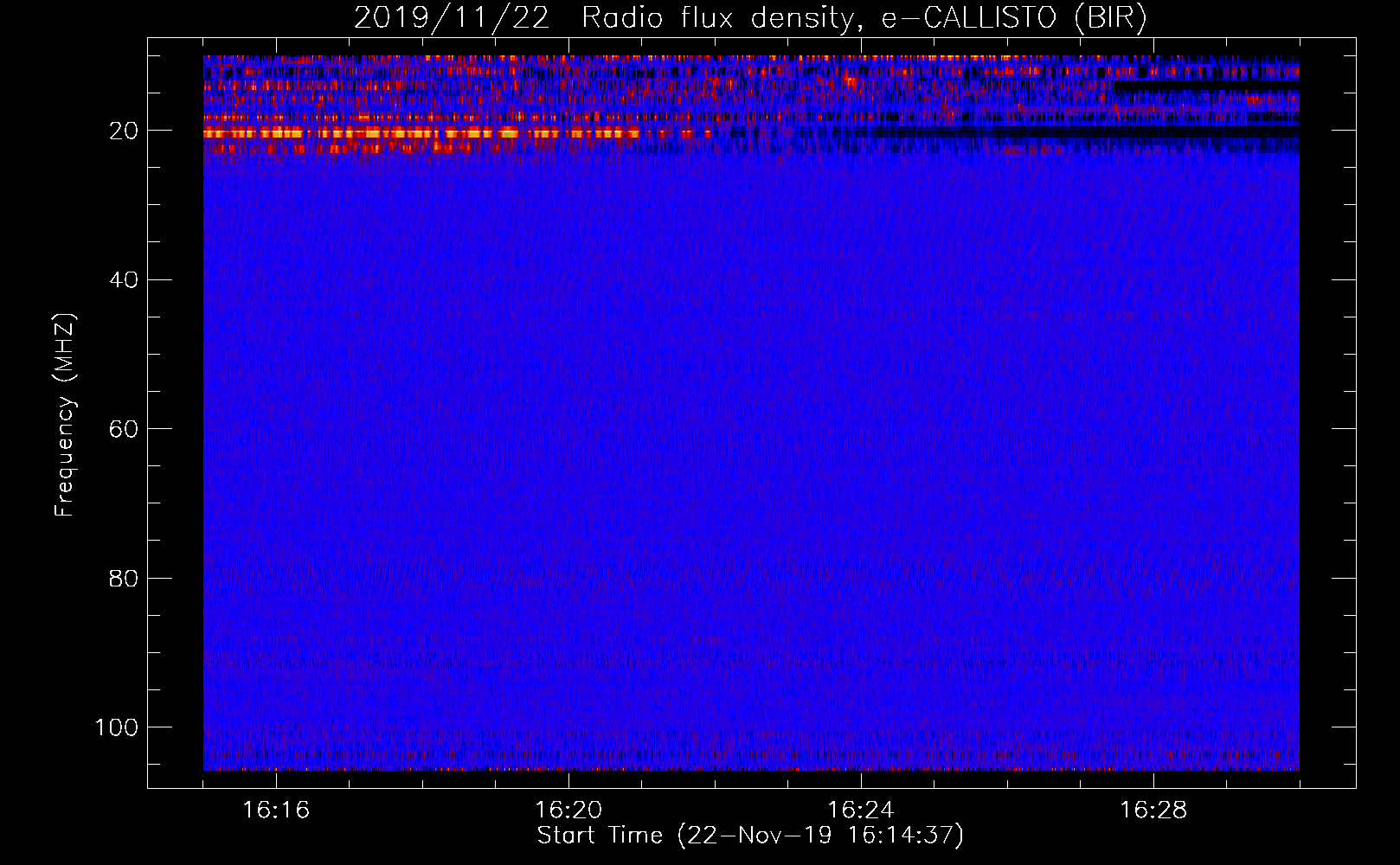Image resolution: width=1400 pixels, height=865 pixels.
Task: Click the '16:20' time tick label
Action: 568,811
